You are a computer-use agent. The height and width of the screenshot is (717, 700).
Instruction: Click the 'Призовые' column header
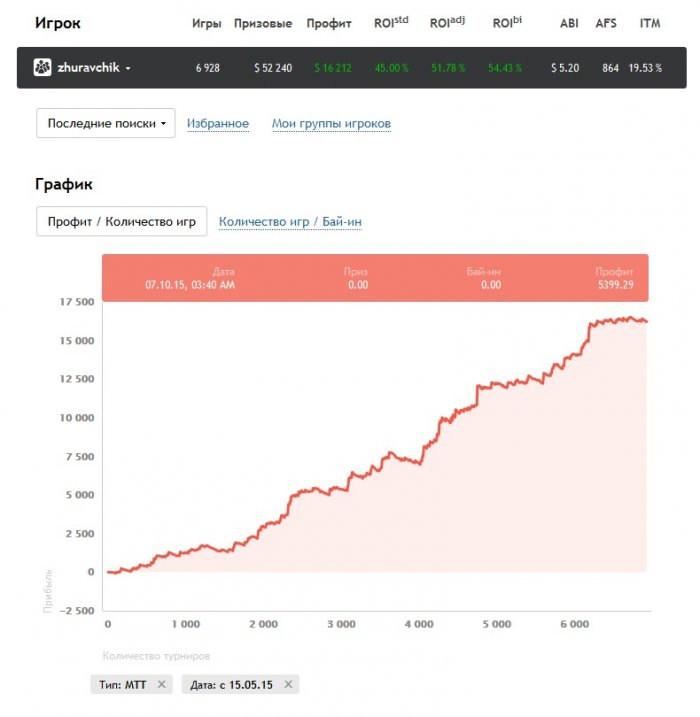click(263, 23)
